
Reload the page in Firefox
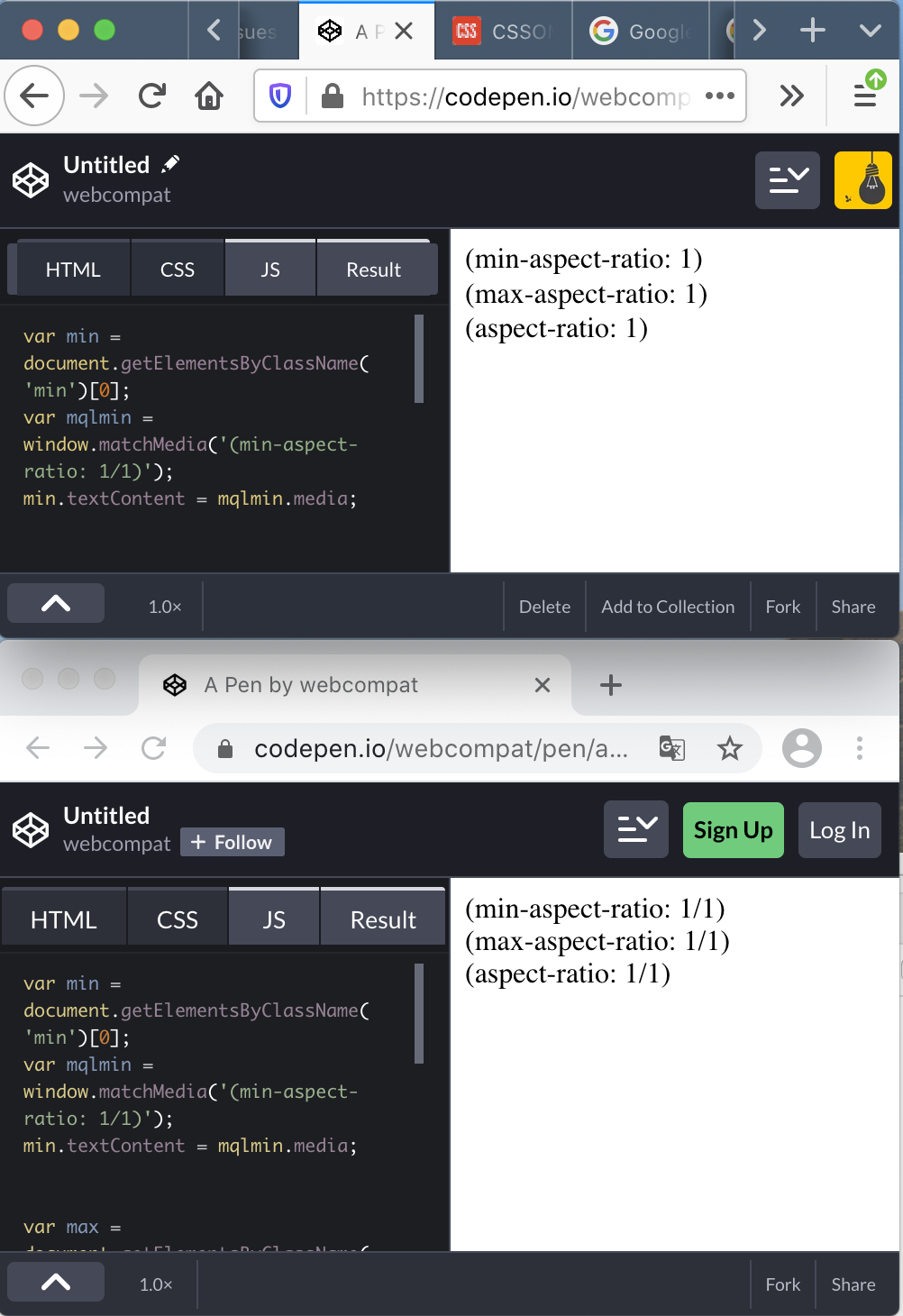(150, 96)
